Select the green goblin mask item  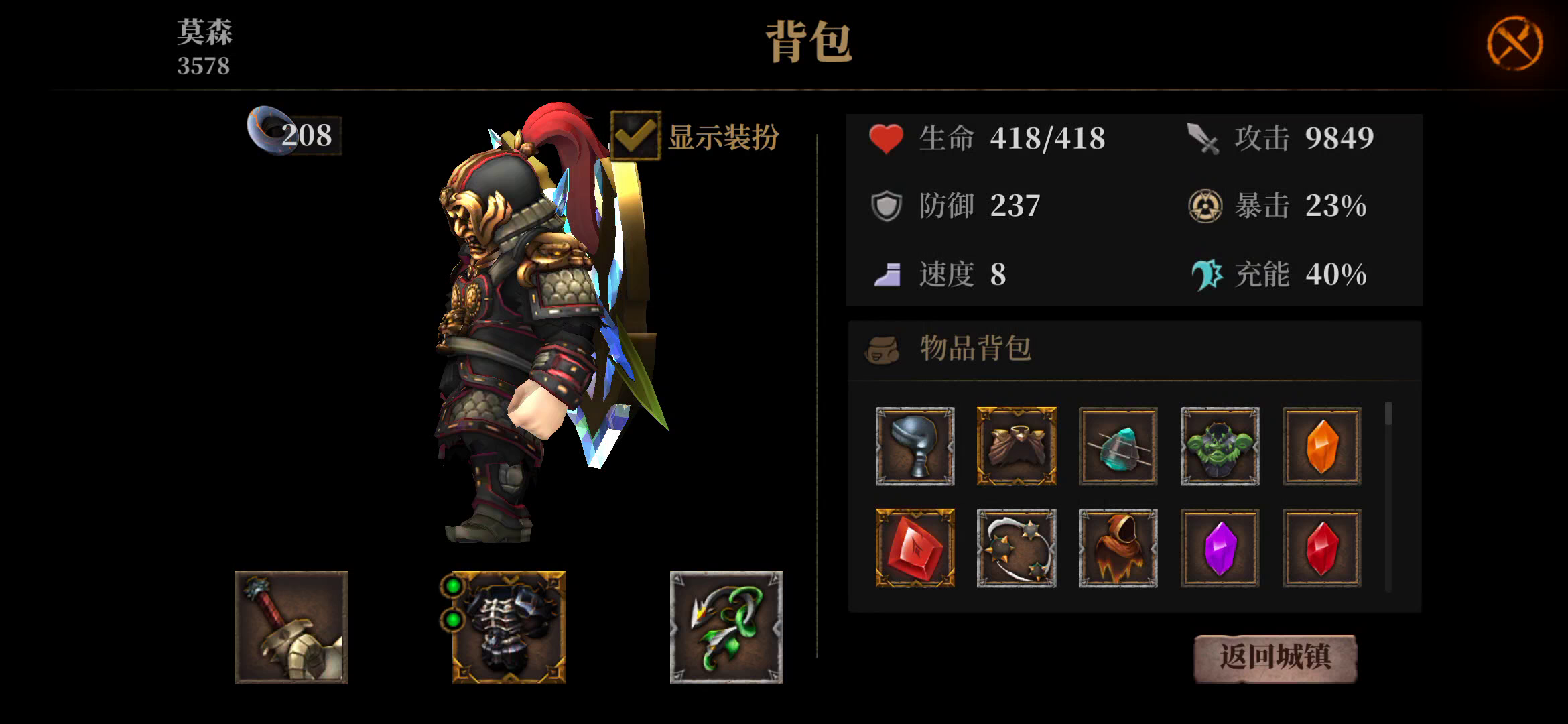[1220, 446]
